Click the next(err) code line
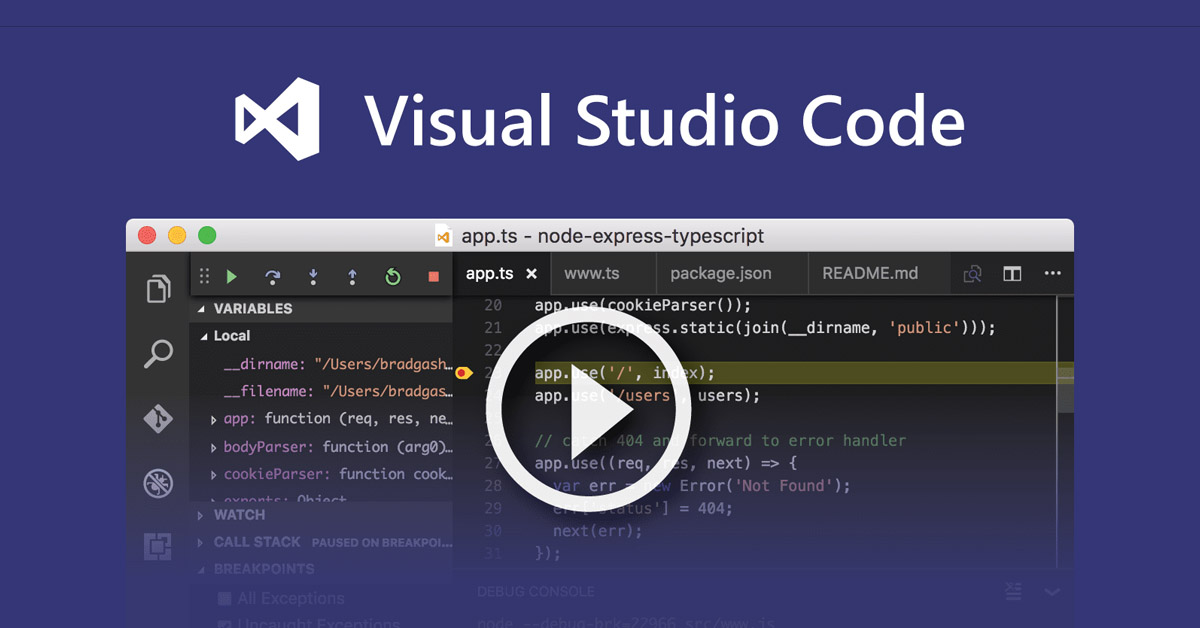1200x628 pixels. (x=598, y=531)
